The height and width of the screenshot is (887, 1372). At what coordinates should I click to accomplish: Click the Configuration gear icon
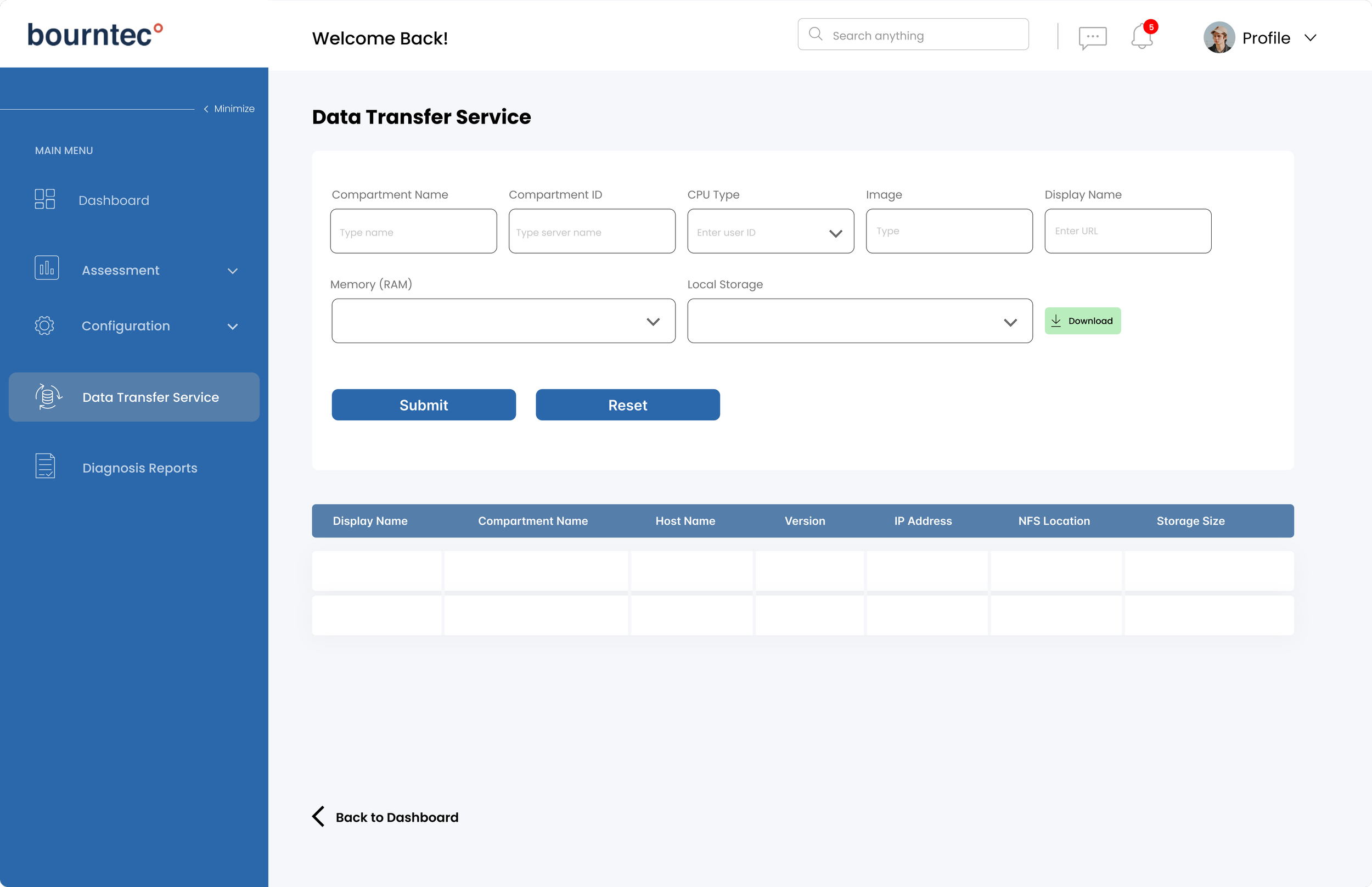[44, 325]
